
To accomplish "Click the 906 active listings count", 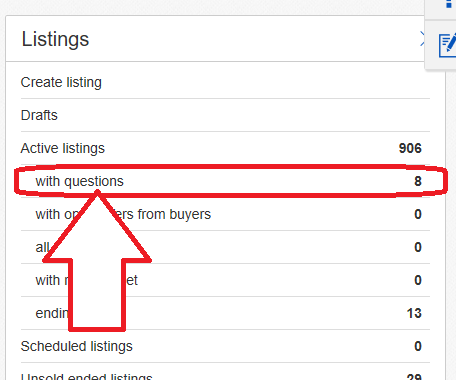I will pos(410,148).
